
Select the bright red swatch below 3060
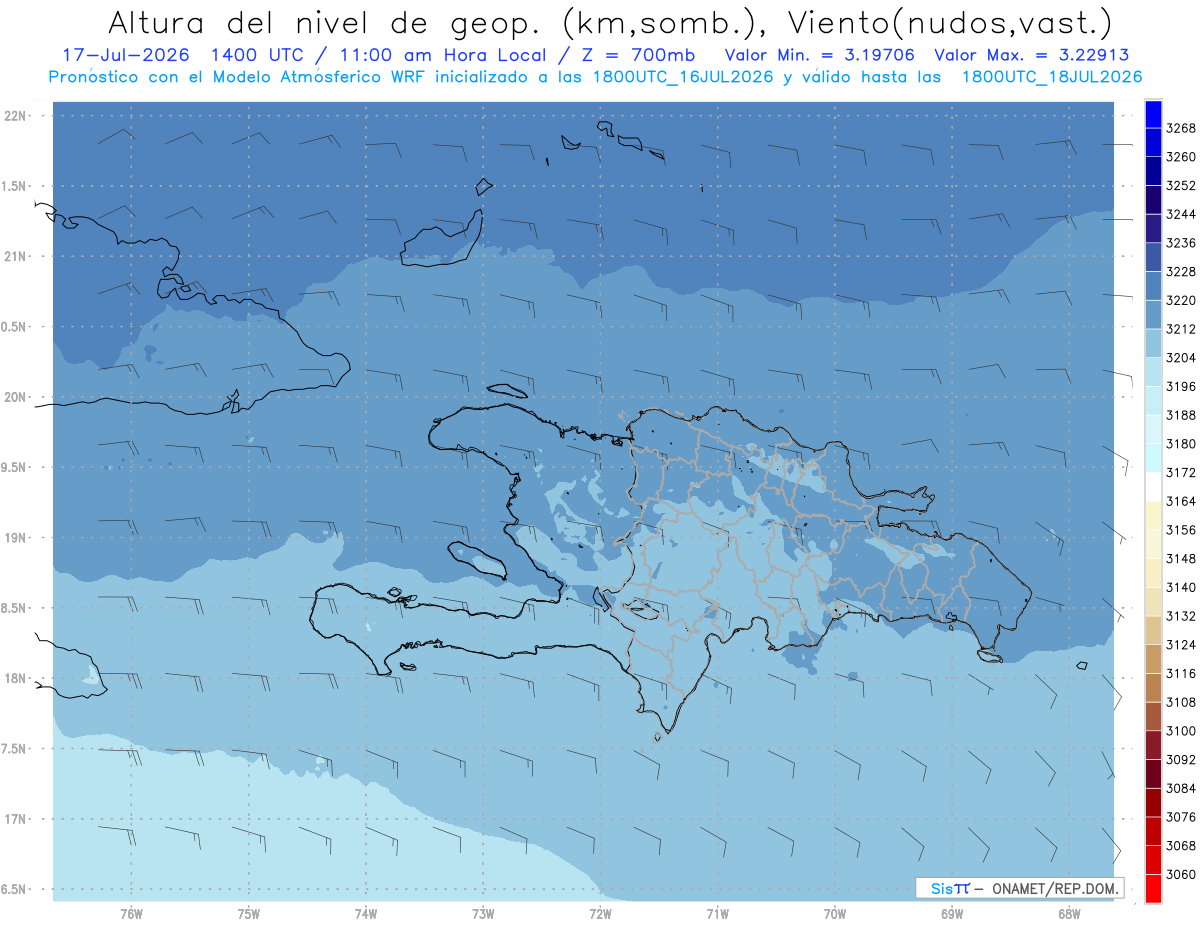pos(1153,888)
